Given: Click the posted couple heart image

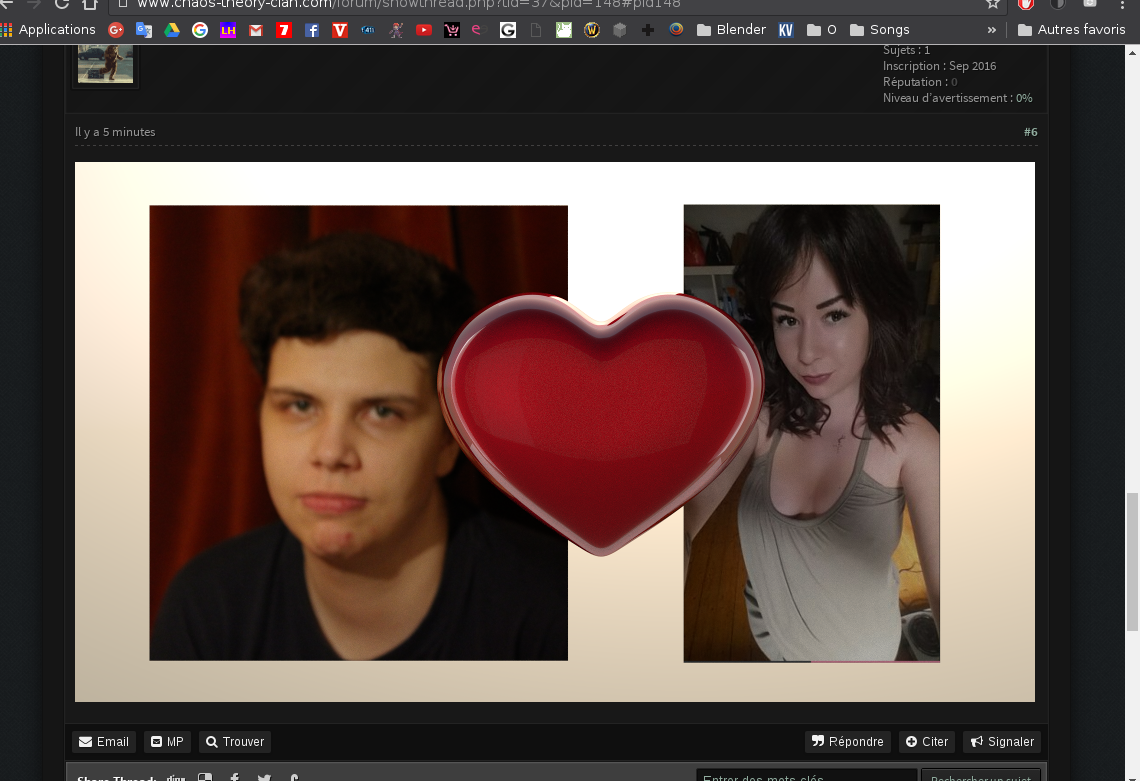Looking at the screenshot, I should (x=555, y=432).
